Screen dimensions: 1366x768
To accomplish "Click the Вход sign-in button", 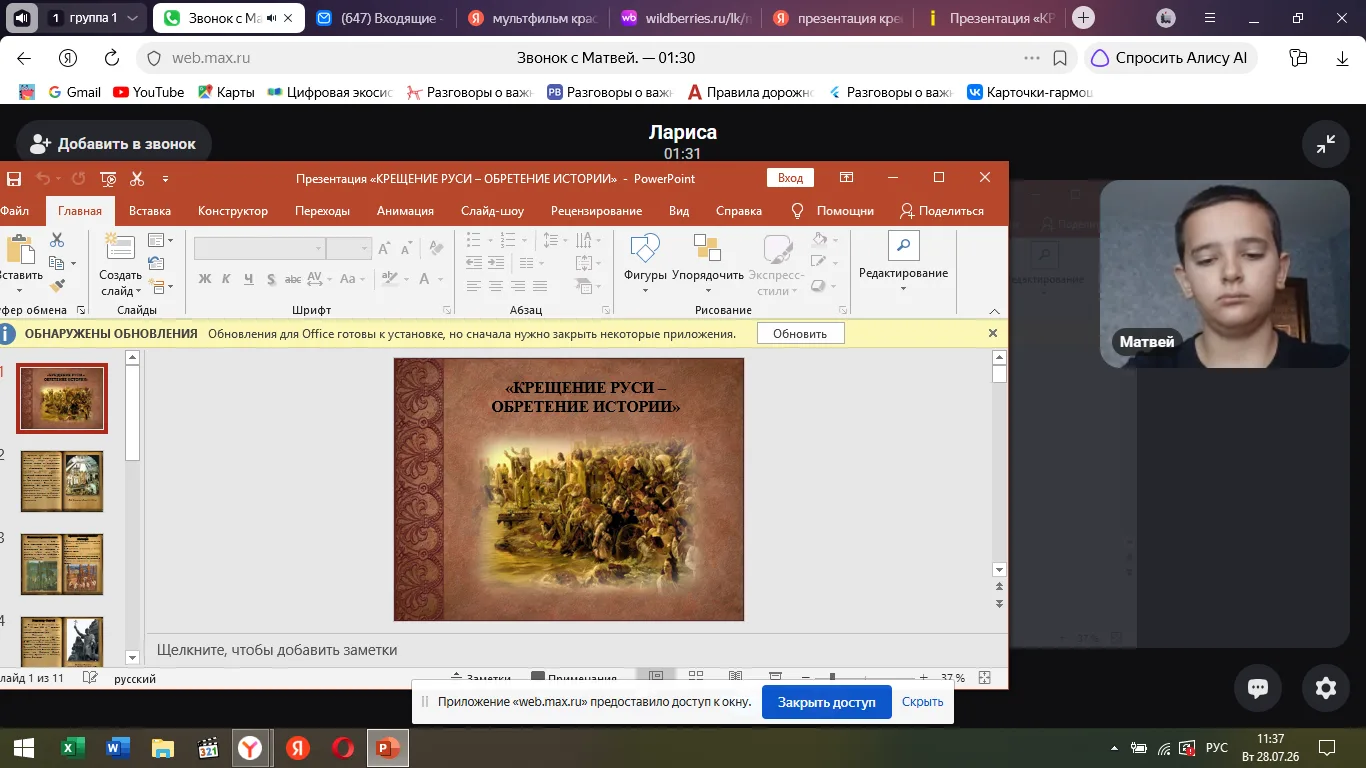I will click(x=790, y=178).
